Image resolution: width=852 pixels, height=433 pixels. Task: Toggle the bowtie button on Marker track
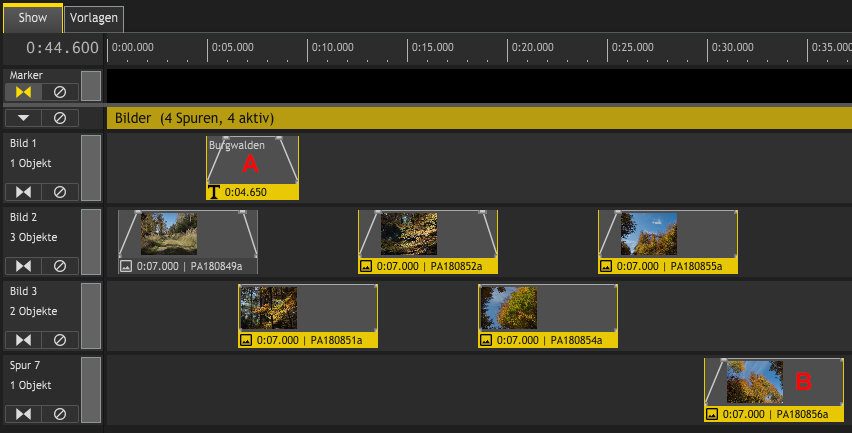pyautogui.click(x=24, y=92)
